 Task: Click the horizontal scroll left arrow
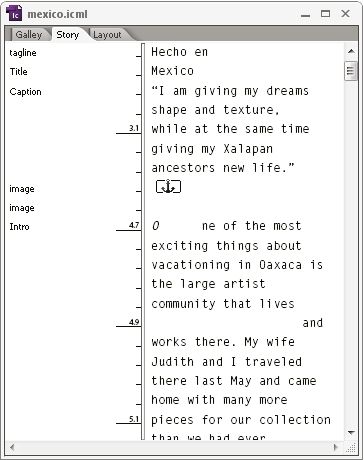pyautogui.click(x=12, y=447)
